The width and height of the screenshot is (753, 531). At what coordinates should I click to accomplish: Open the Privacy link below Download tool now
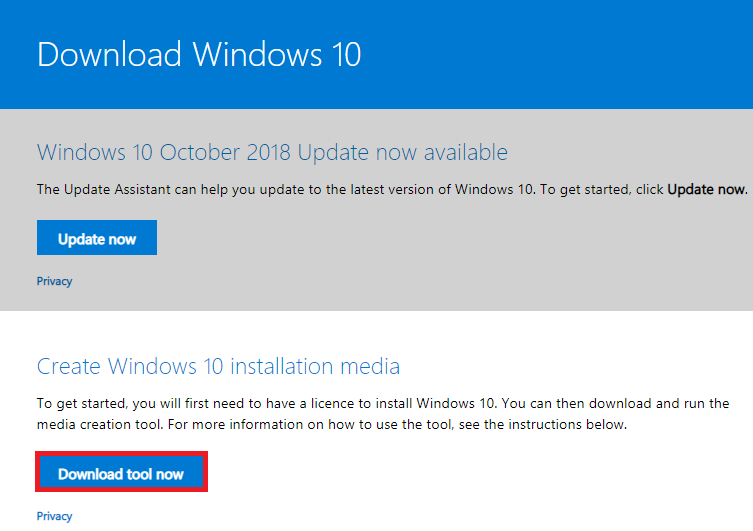[x=54, y=516]
